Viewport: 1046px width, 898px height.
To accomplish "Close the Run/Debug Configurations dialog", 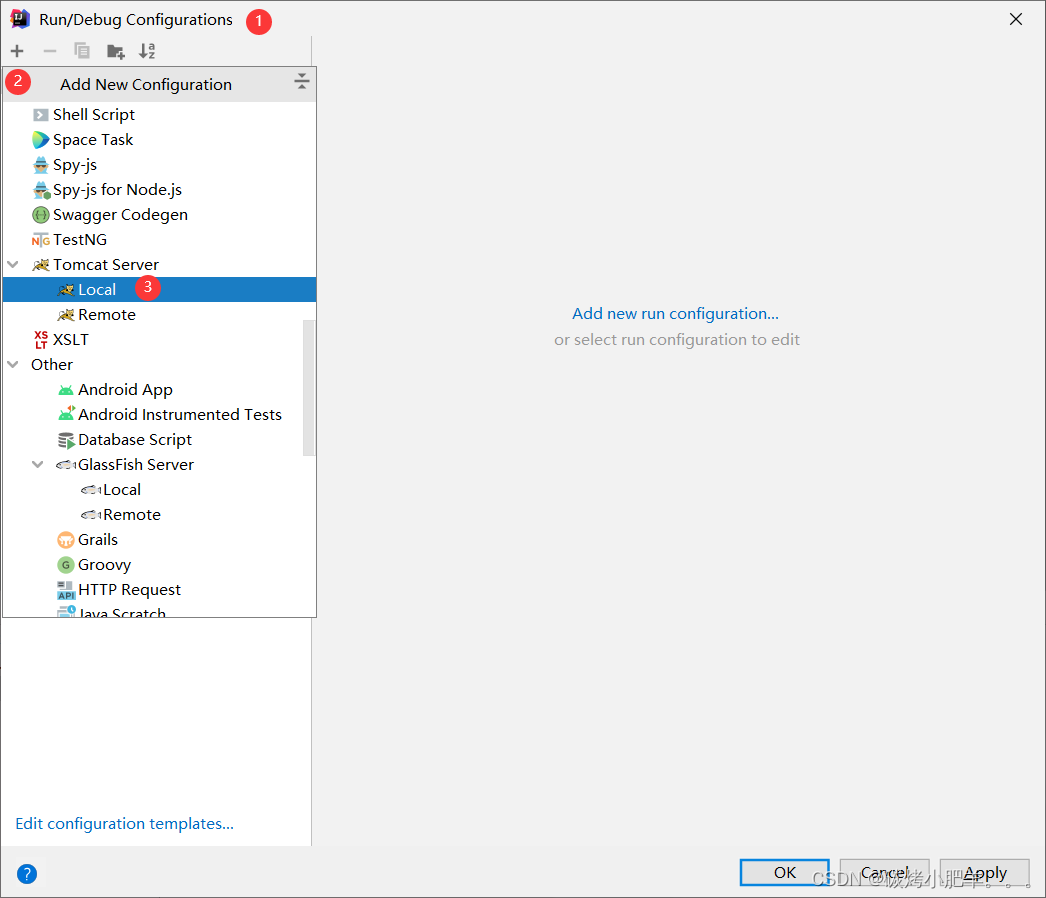I will click(x=1015, y=19).
